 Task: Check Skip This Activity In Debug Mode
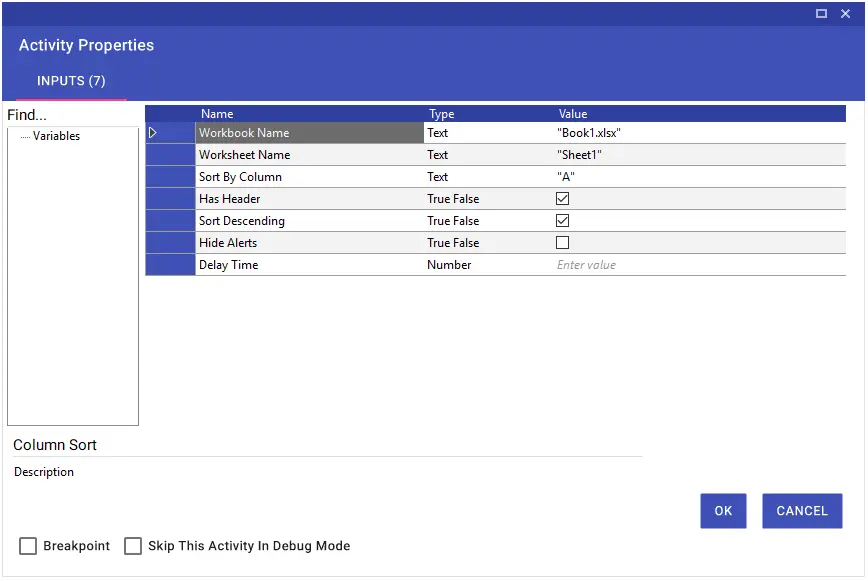point(133,546)
